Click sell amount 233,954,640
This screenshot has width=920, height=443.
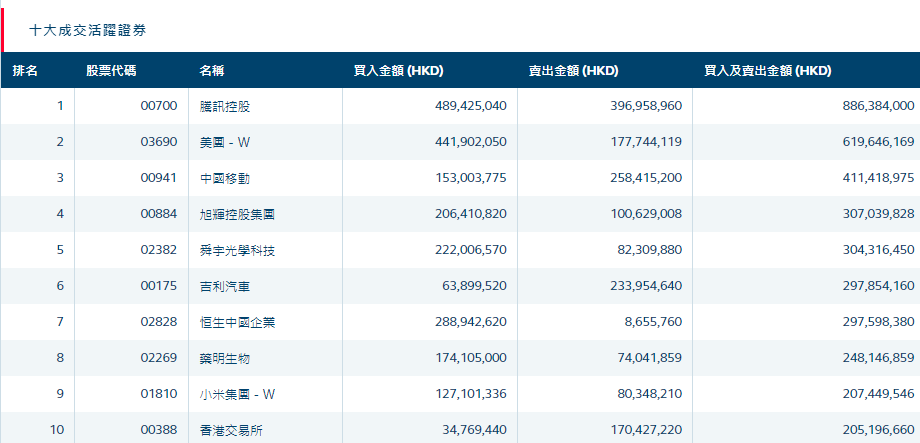click(646, 286)
